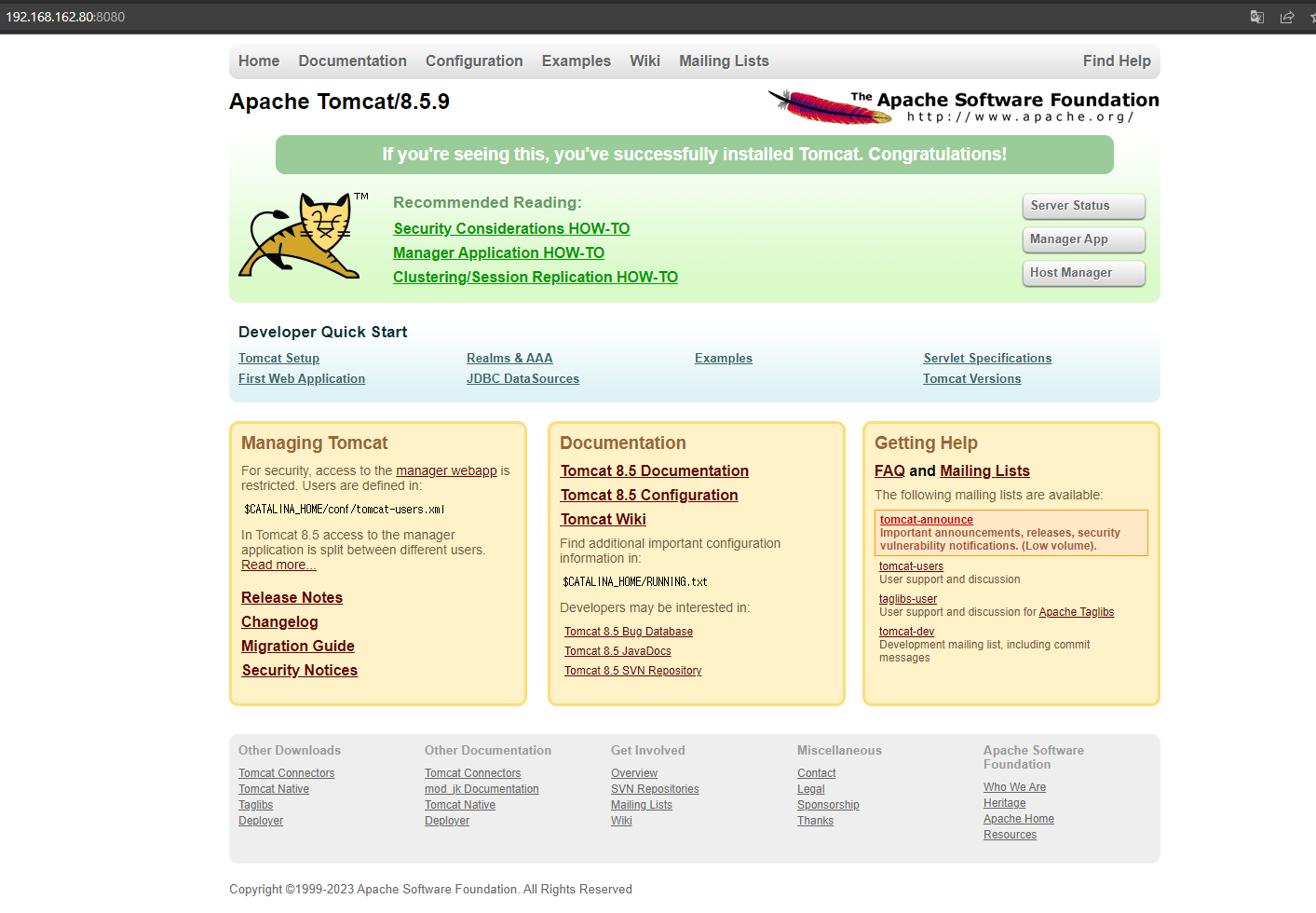The height and width of the screenshot is (913, 1316).
Task: Open the Changelog link
Action: (x=279, y=621)
